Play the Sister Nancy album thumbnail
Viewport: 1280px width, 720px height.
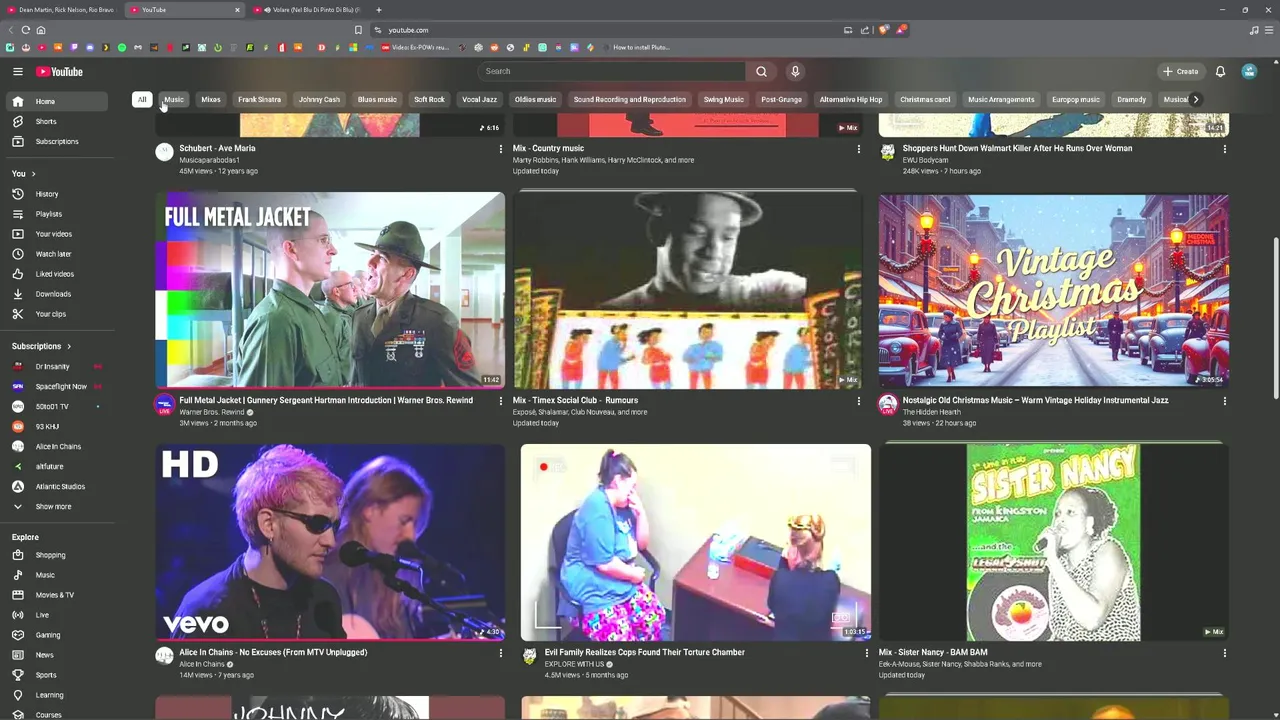point(1053,542)
